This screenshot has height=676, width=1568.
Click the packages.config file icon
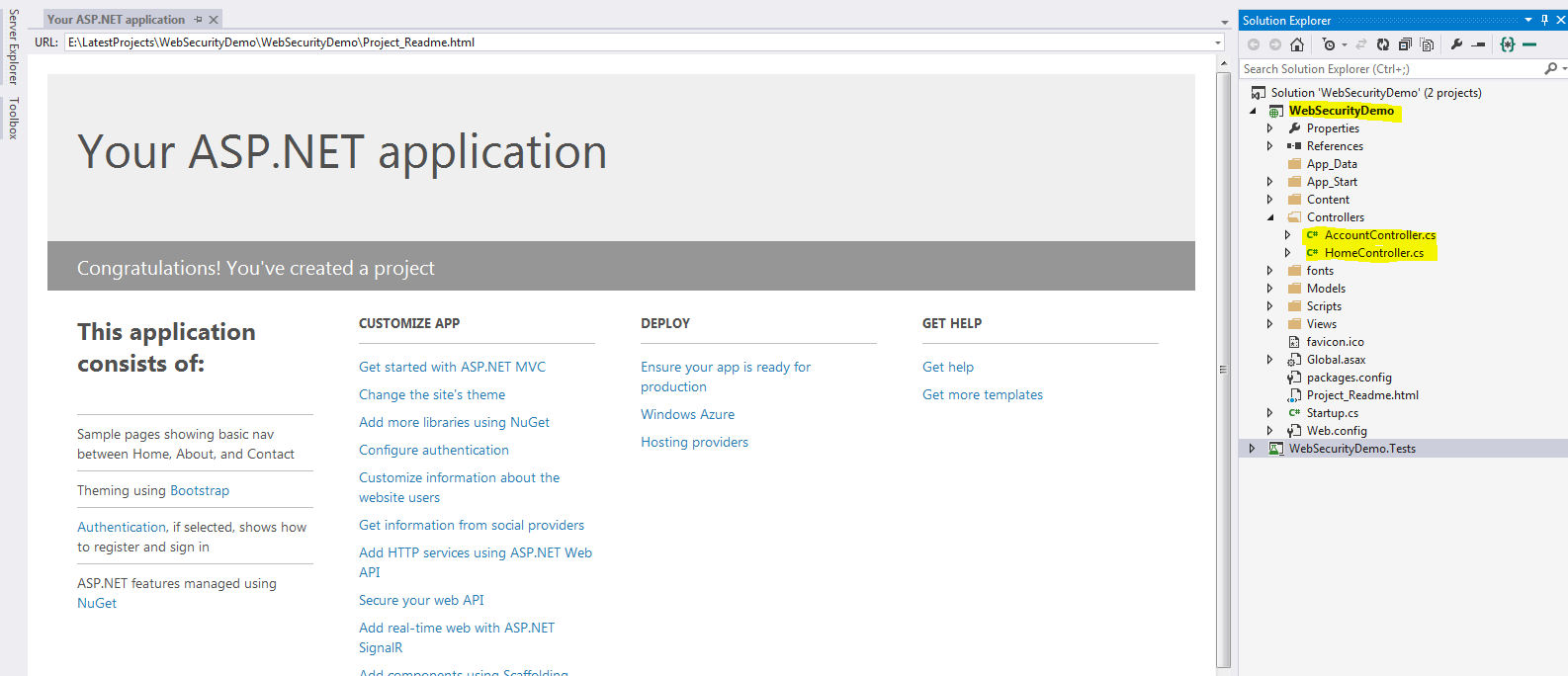[1294, 378]
